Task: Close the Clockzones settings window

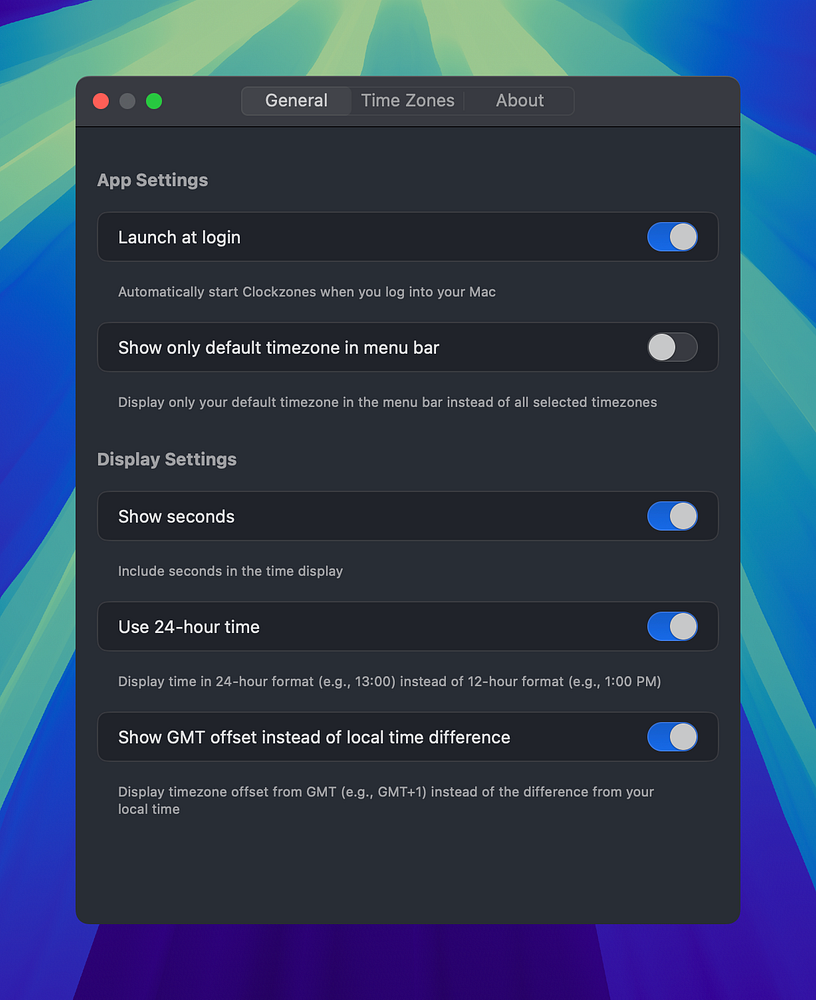Action: point(101,101)
